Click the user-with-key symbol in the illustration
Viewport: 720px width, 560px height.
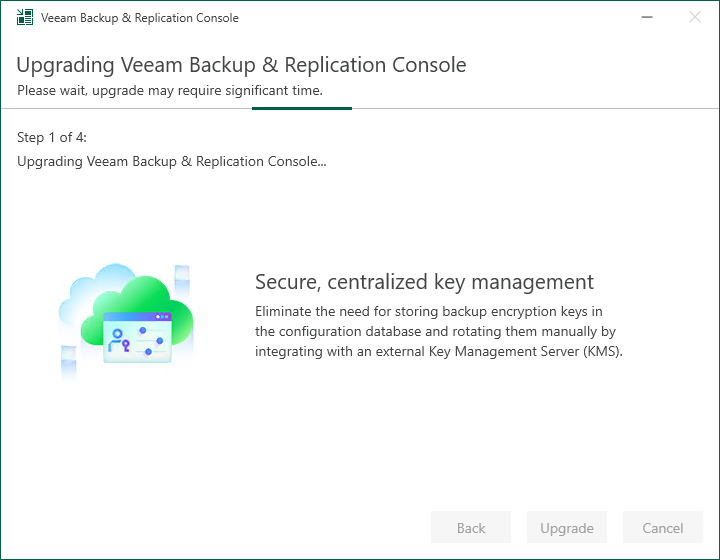pyautogui.click(x=119, y=341)
